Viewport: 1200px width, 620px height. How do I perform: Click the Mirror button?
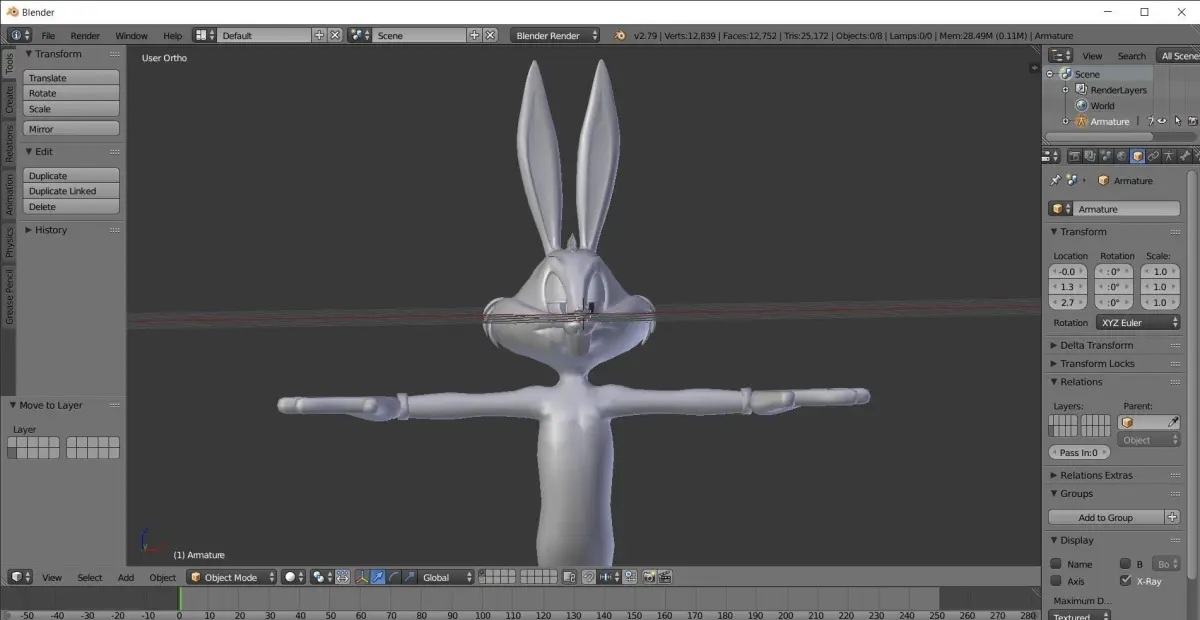pos(71,129)
